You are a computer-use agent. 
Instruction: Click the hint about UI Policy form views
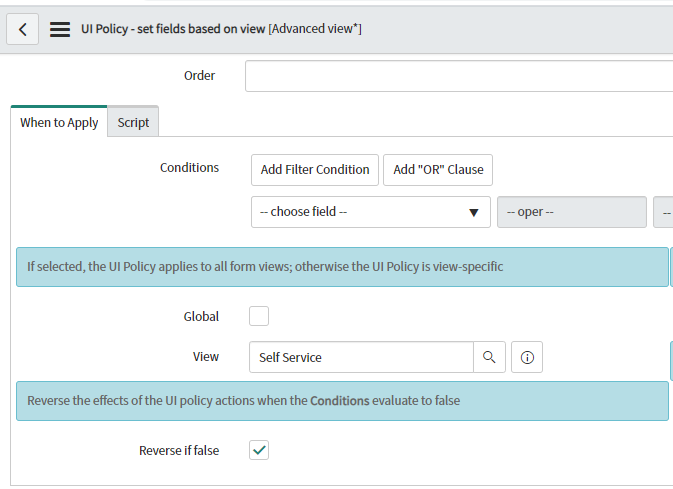tap(343, 267)
